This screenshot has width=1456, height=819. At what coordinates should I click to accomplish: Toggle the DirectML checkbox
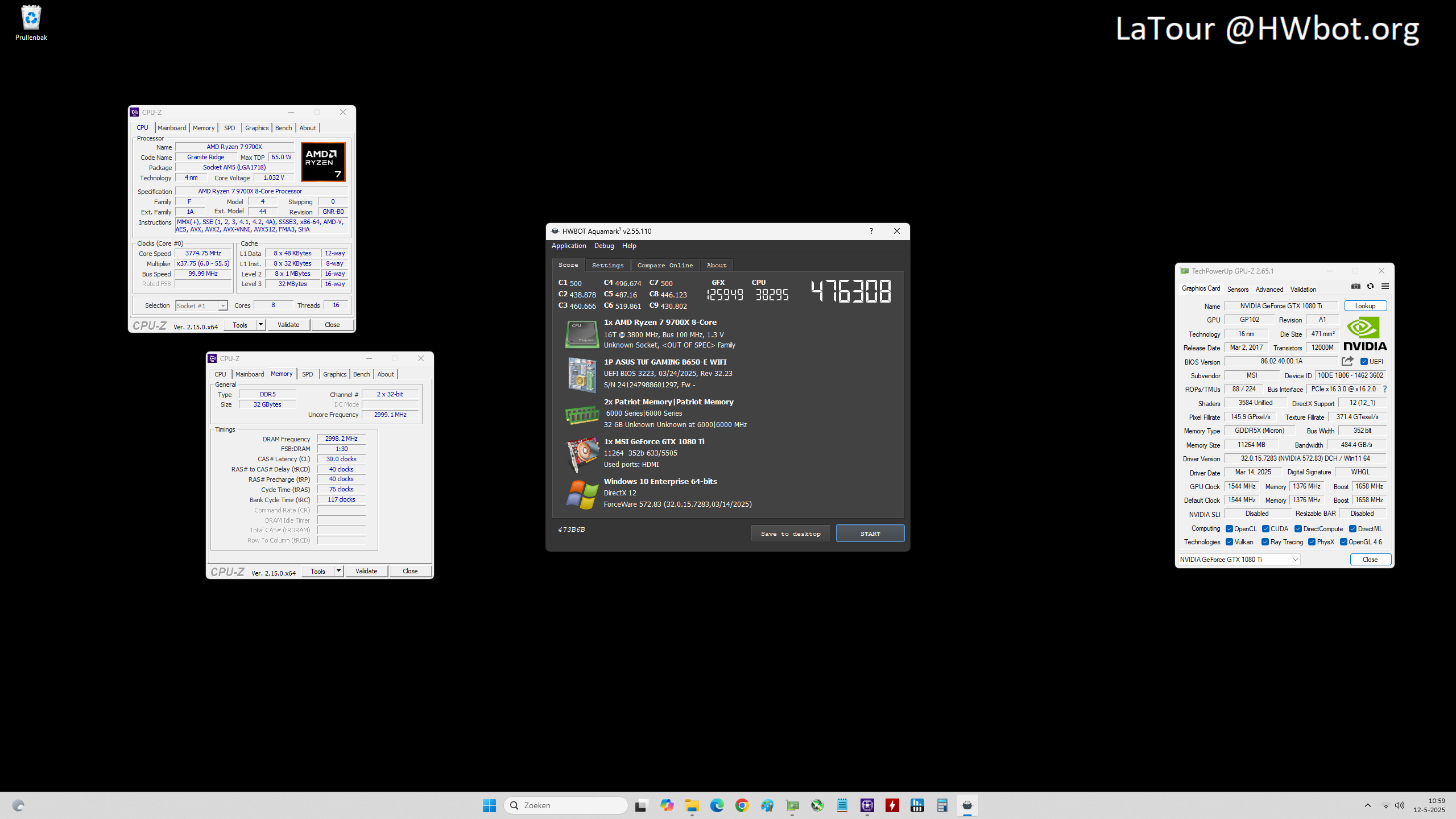point(1352,529)
